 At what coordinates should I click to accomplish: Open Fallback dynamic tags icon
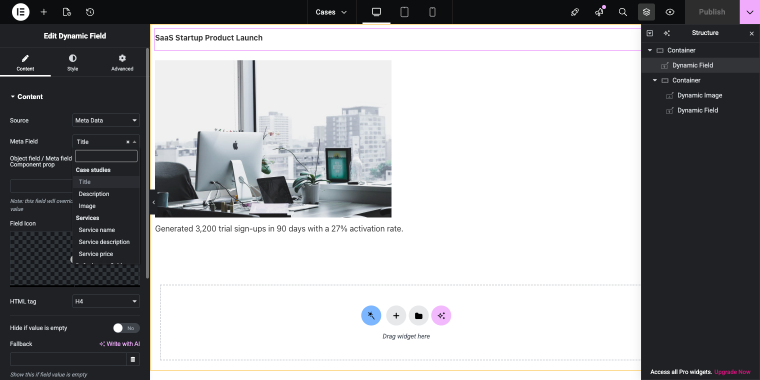(133, 359)
